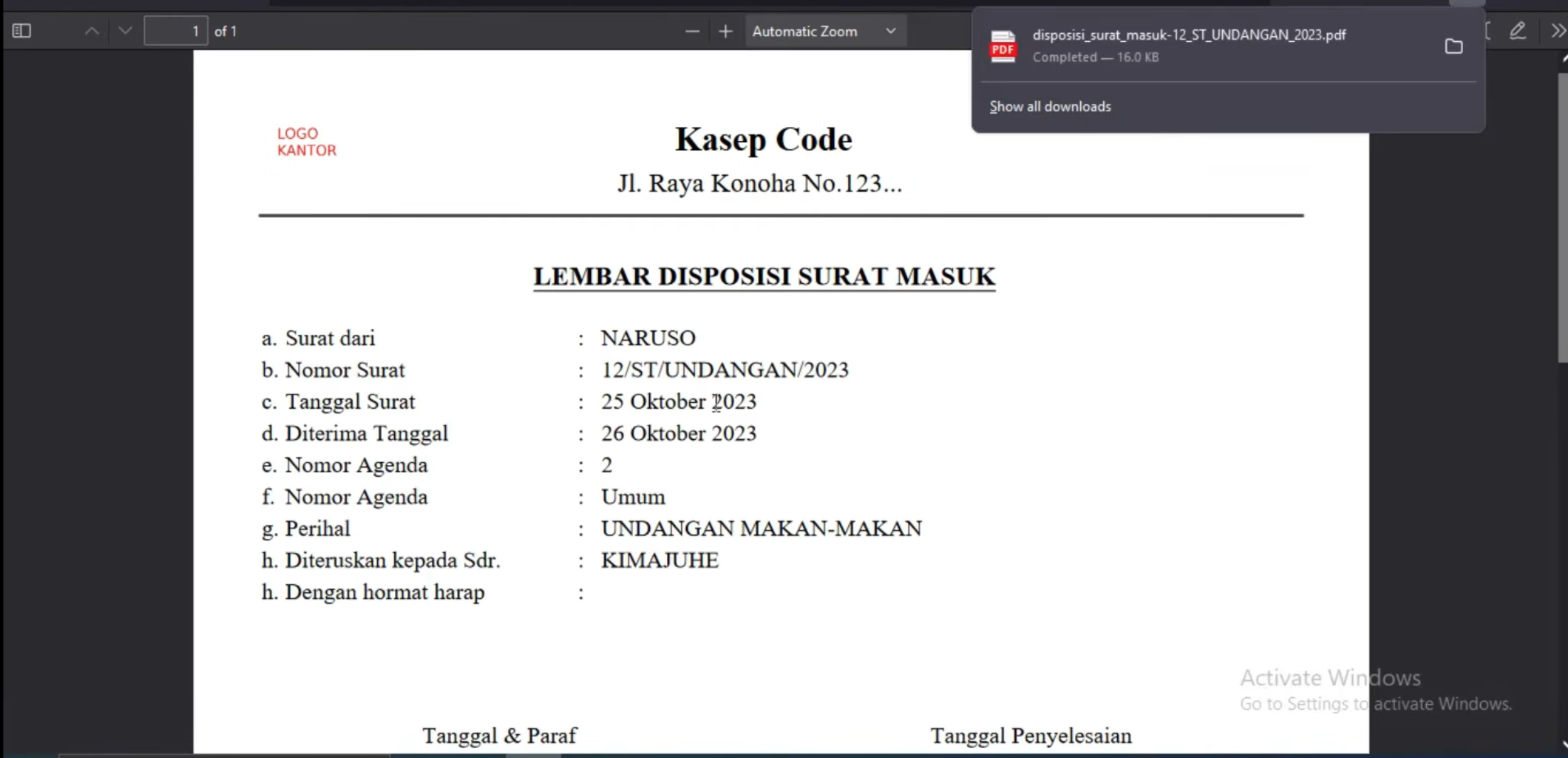Click letter number 12/ST/UNDANGAN/2023
Viewport: 1568px width, 758px height.
[725, 370]
